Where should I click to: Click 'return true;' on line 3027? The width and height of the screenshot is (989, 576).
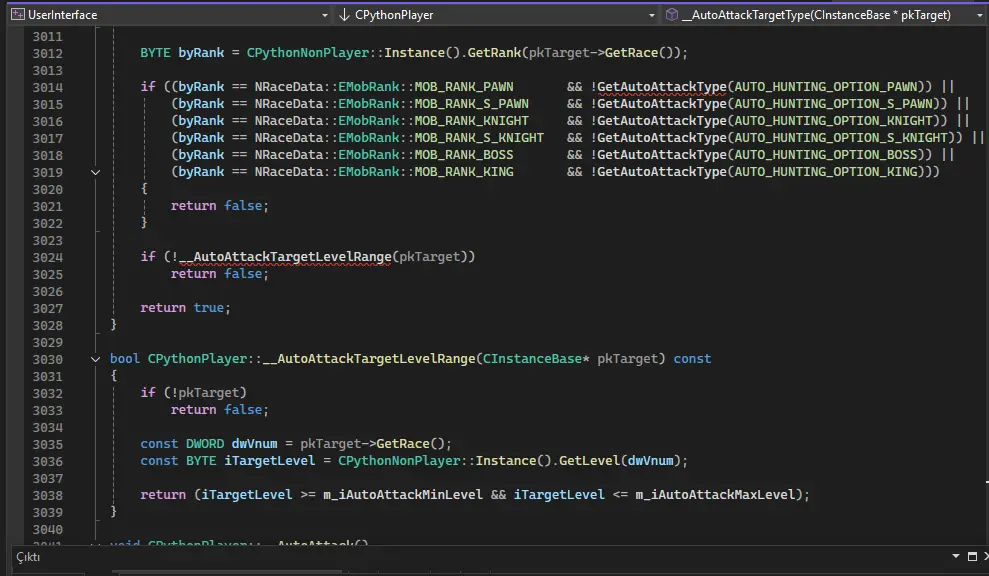coord(185,308)
